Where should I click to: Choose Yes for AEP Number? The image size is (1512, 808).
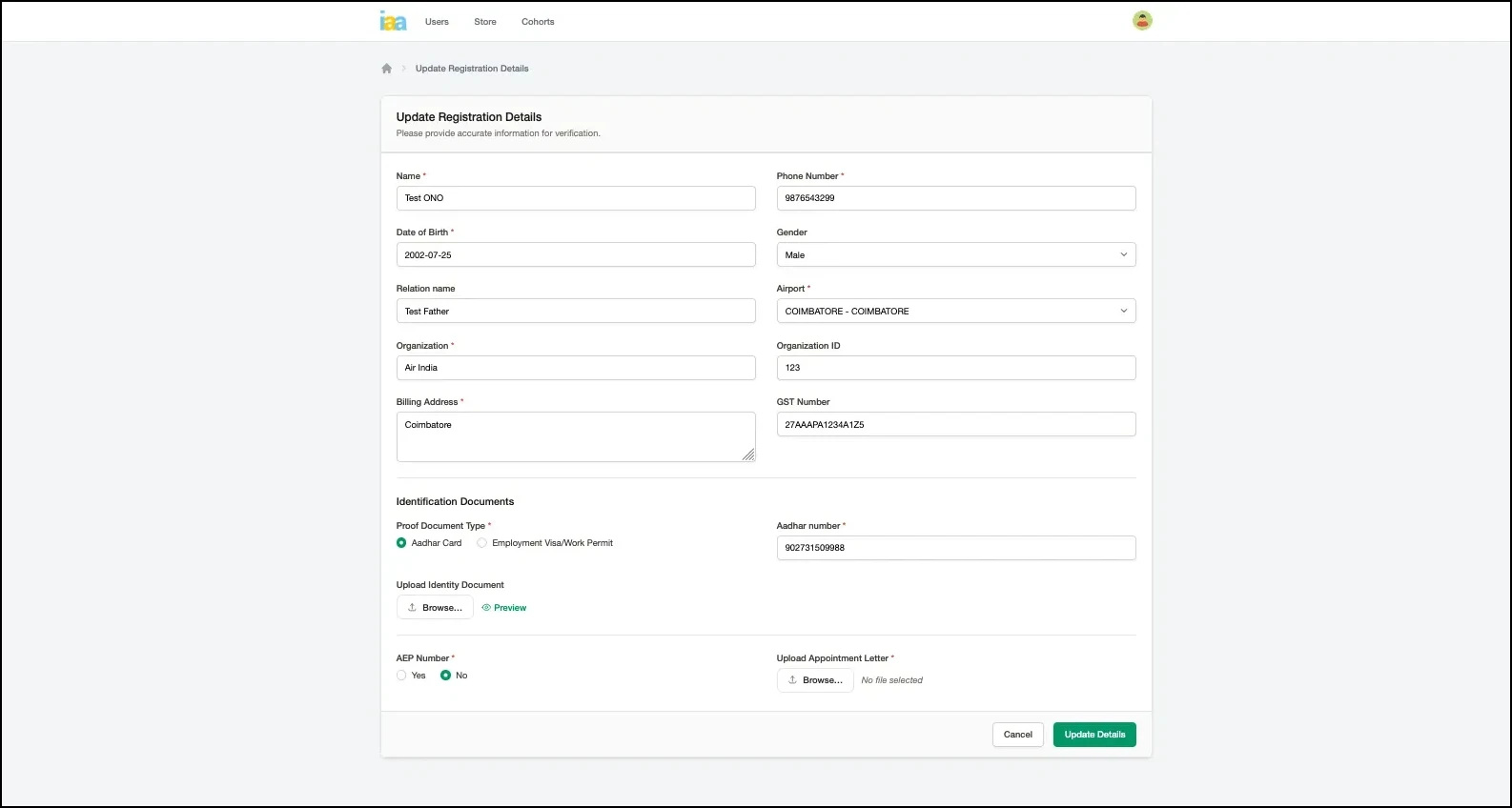pos(401,676)
